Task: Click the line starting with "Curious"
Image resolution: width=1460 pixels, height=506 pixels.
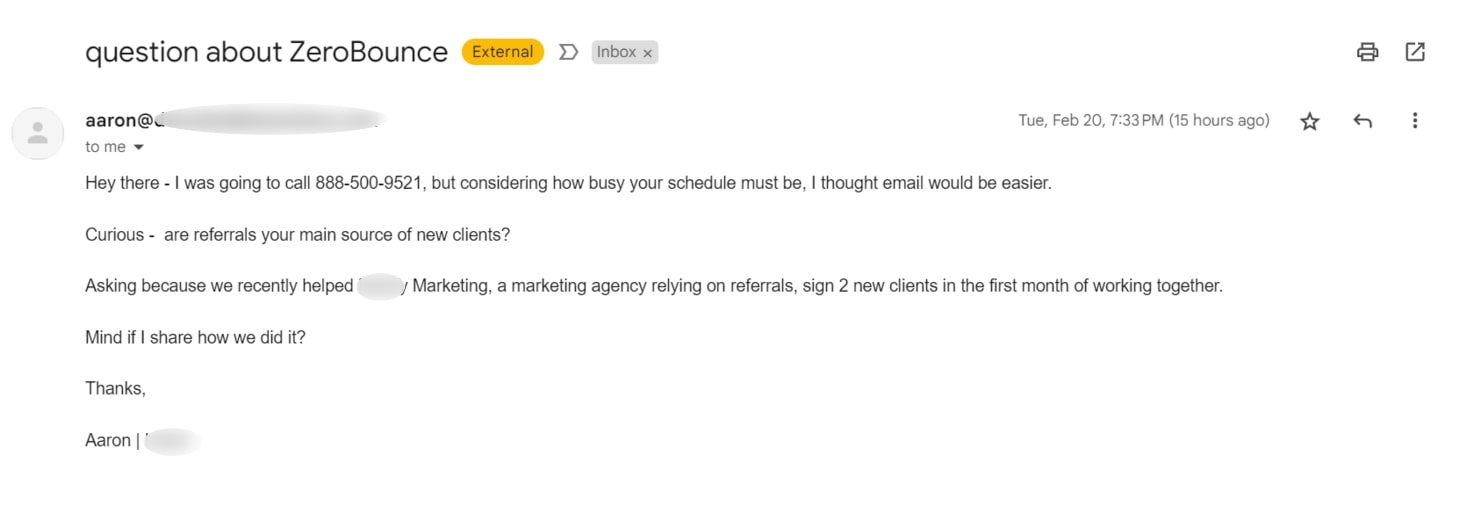Action: tap(297, 235)
